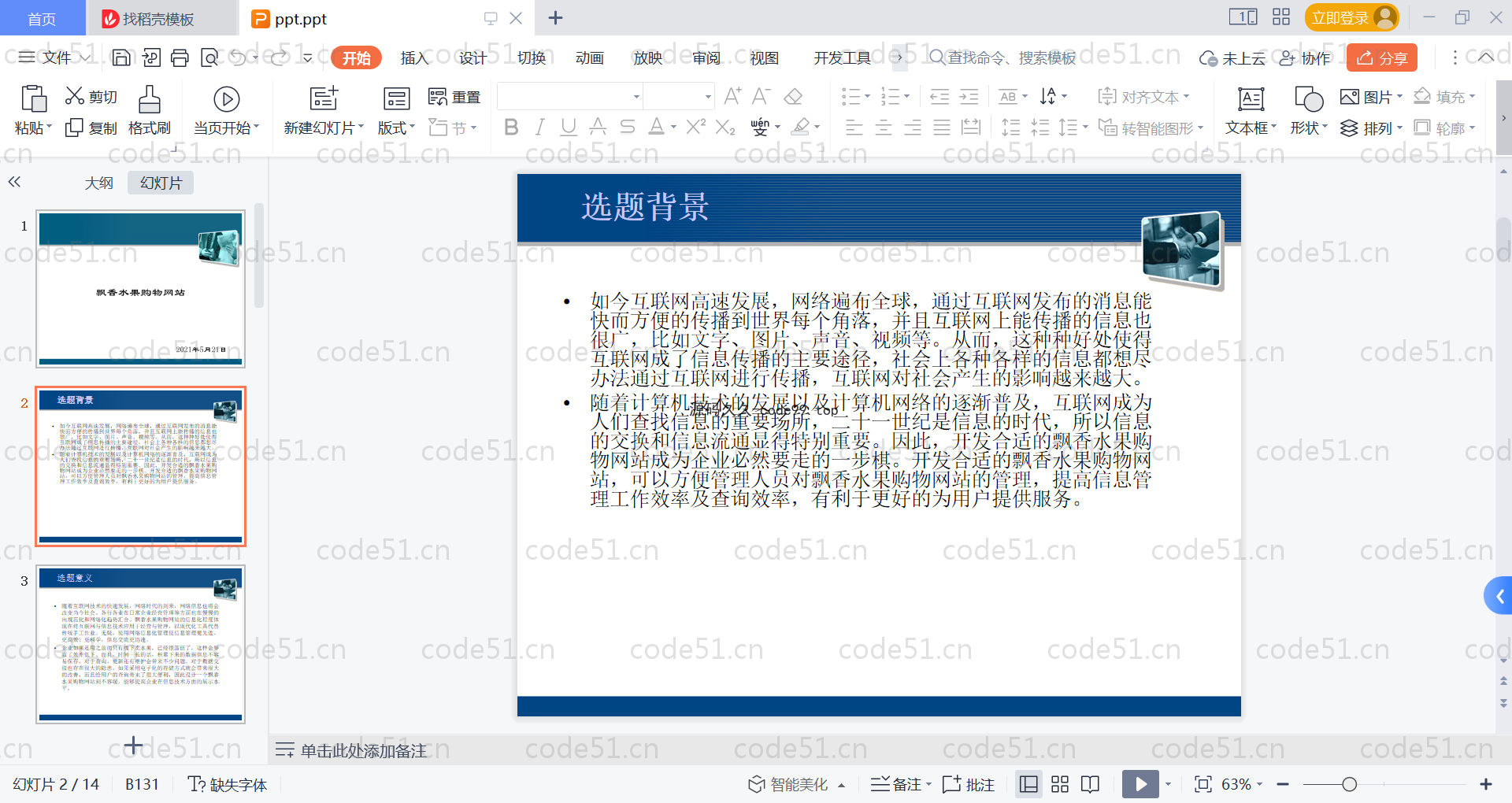
Task: Click Missing Fonts (缺失字体) in status bar
Action: click(228, 784)
